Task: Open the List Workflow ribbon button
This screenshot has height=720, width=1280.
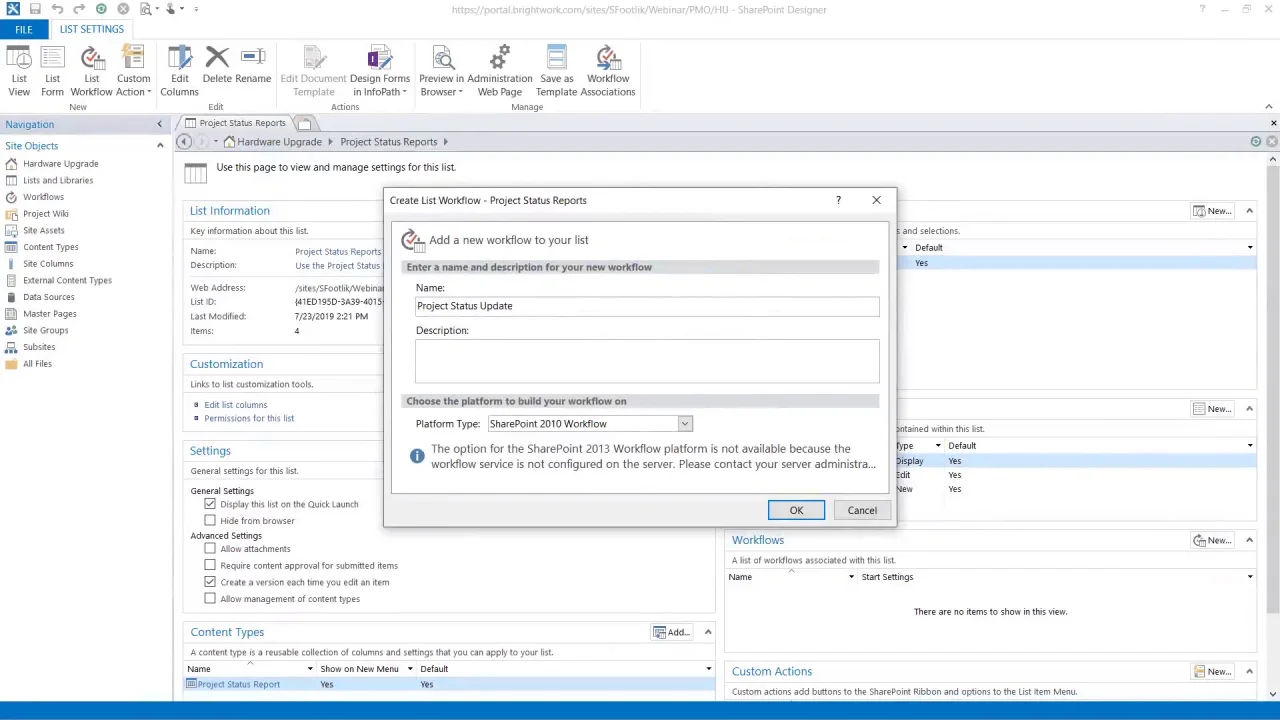Action: (91, 71)
